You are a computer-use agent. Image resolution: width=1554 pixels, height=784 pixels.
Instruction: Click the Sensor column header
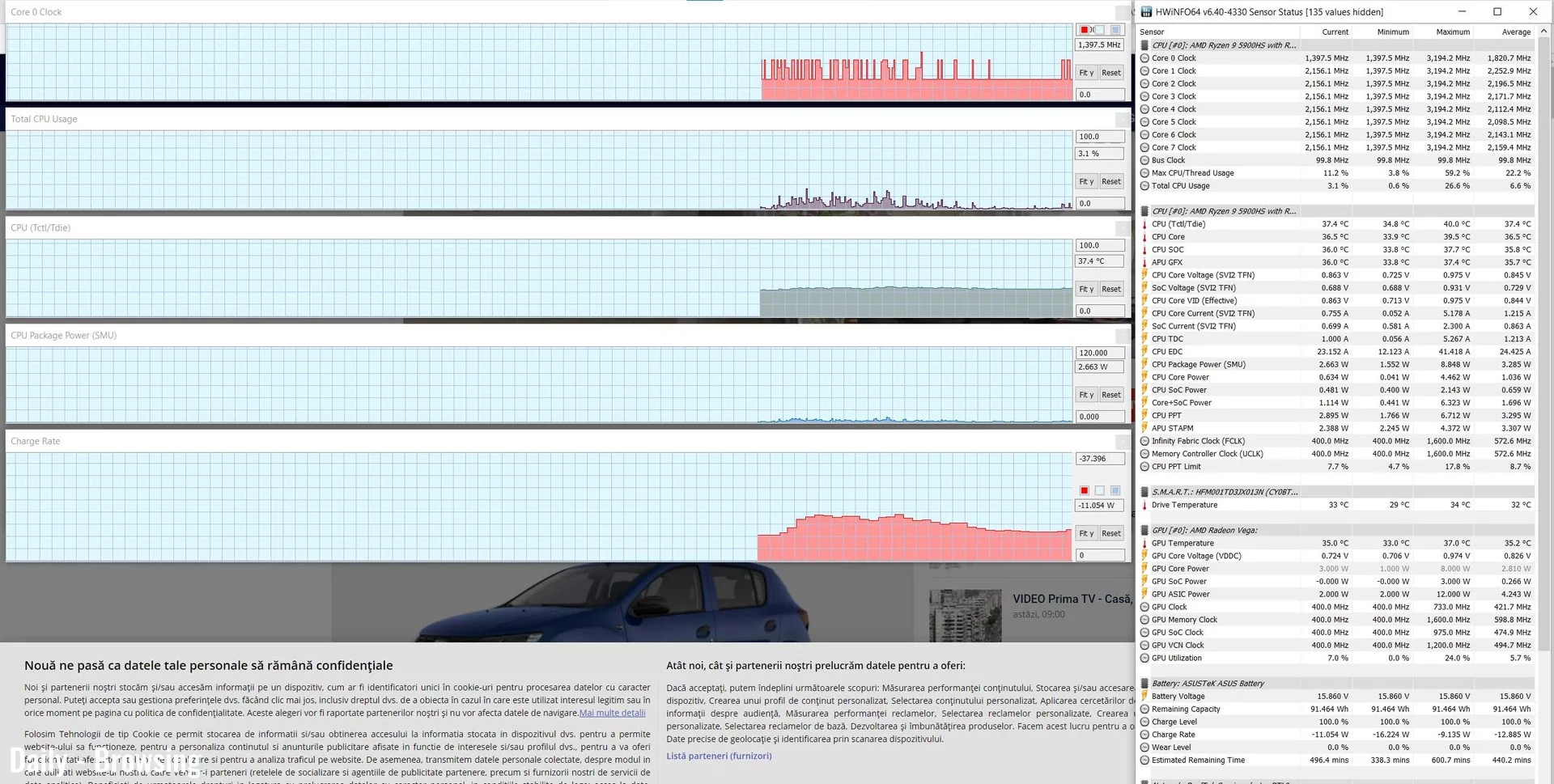(1152, 32)
